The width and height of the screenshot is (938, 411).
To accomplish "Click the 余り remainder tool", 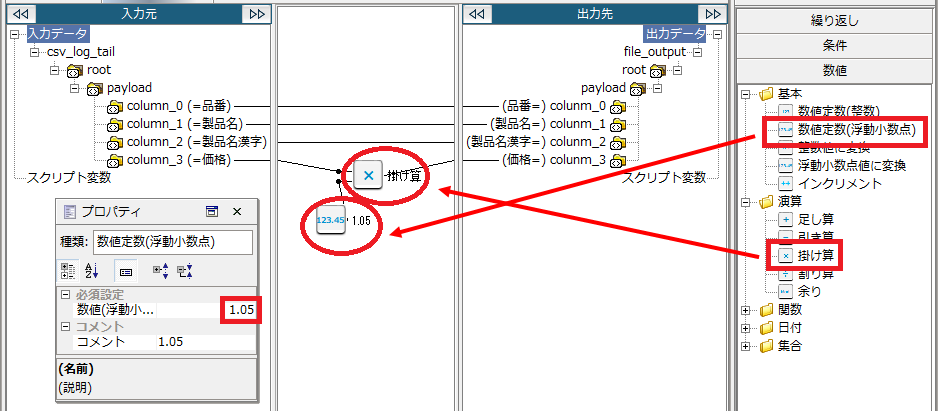I will tap(808, 291).
